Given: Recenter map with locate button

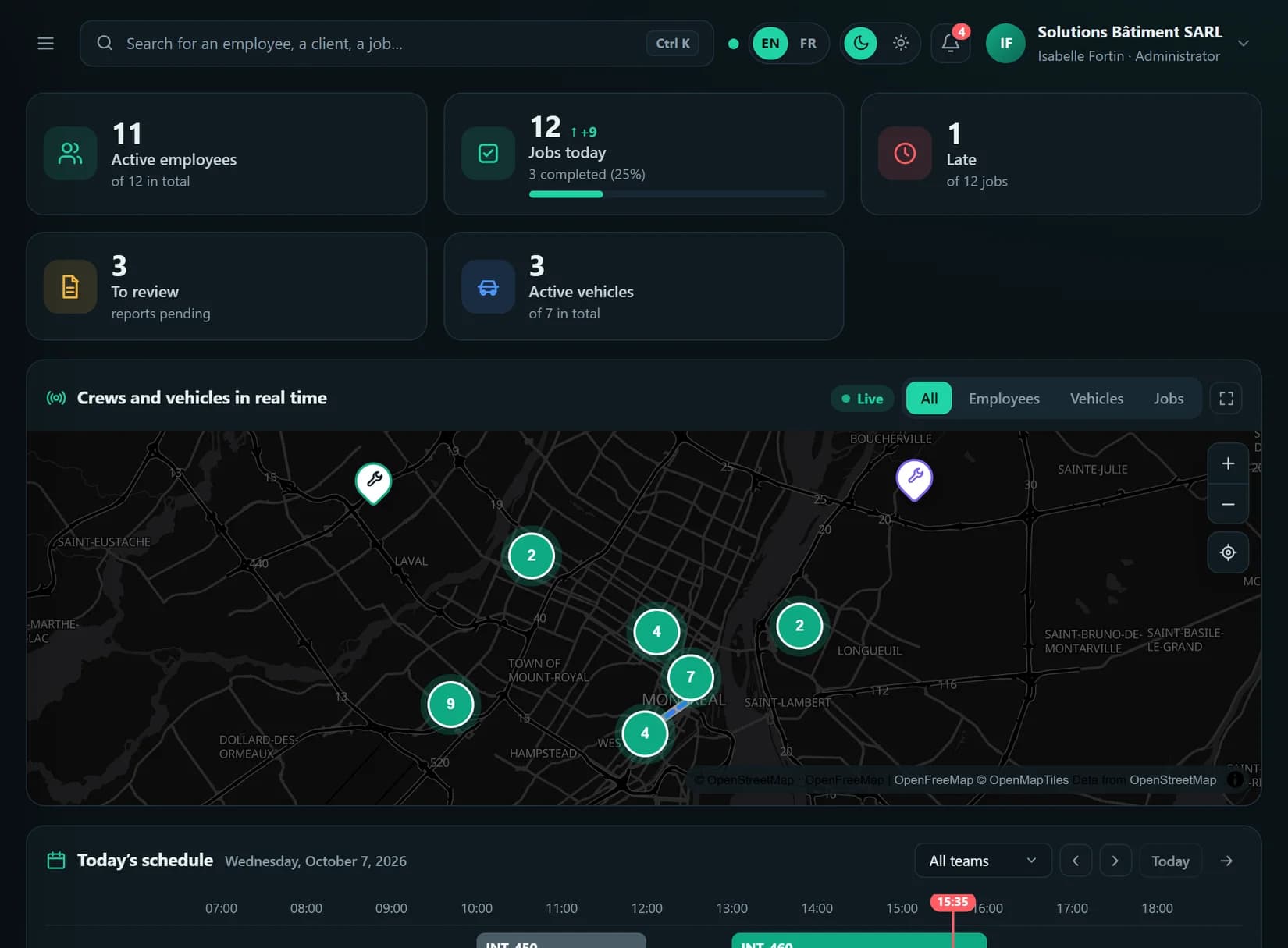Looking at the screenshot, I should tap(1228, 552).
